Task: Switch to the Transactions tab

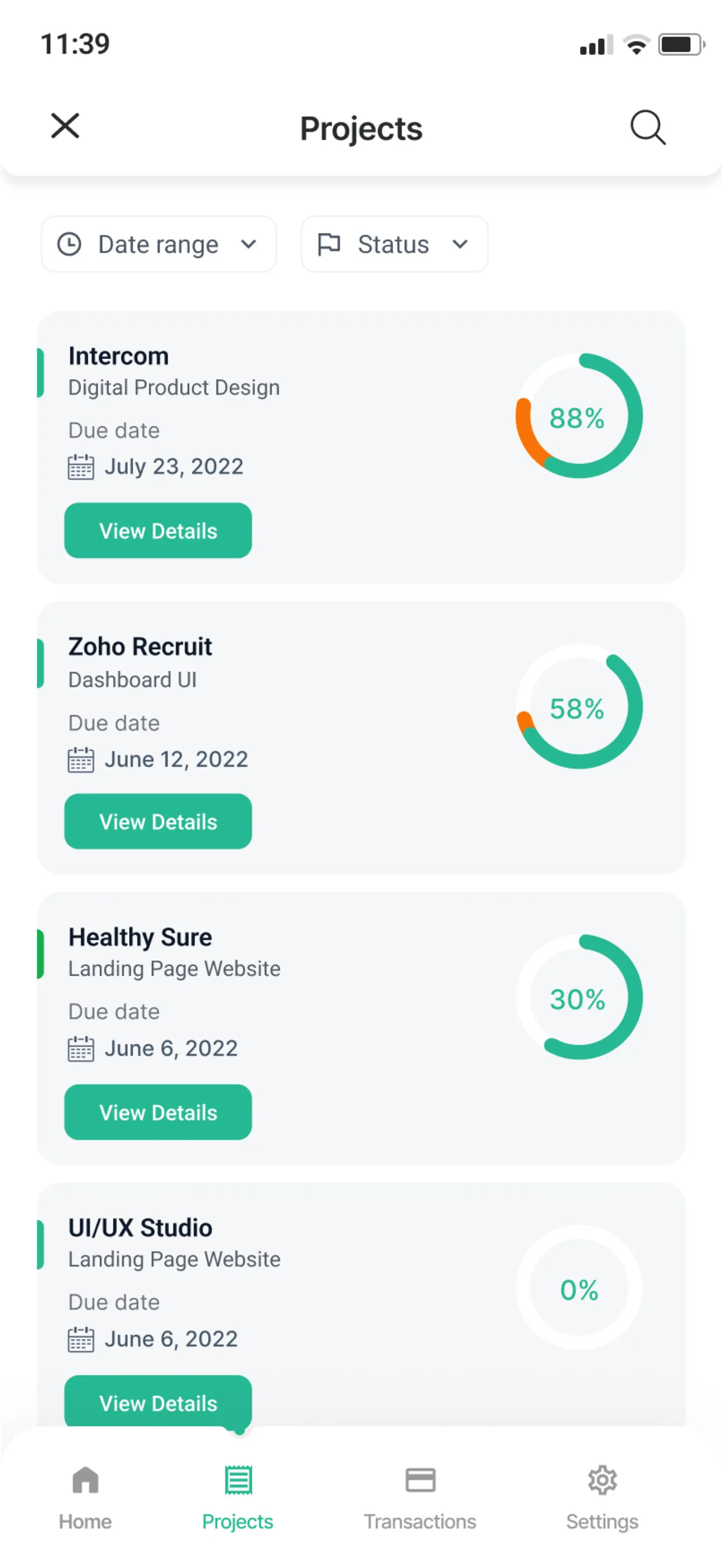Action: 420,1497
